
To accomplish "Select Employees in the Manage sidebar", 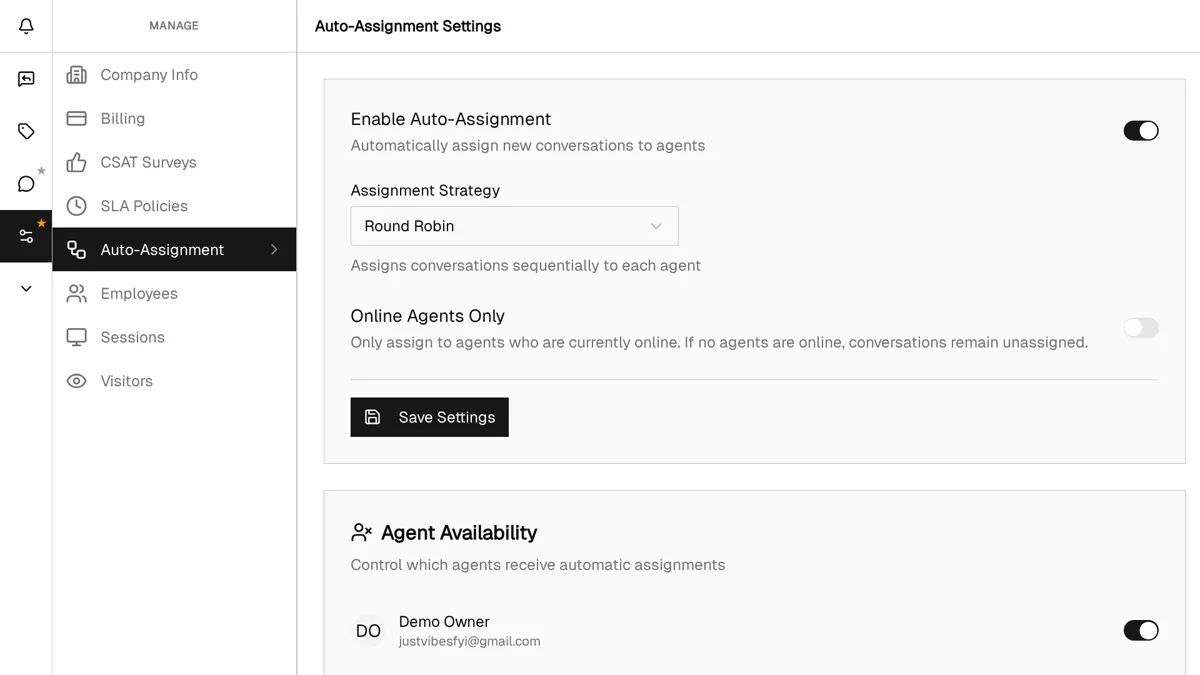I will coord(139,293).
